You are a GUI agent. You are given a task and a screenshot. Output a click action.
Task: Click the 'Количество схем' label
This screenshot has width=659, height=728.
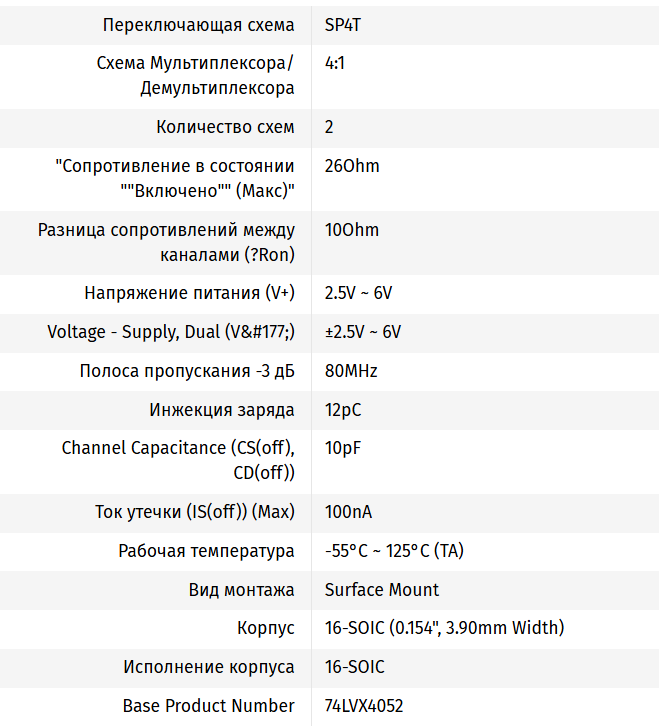(x=225, y=127)
